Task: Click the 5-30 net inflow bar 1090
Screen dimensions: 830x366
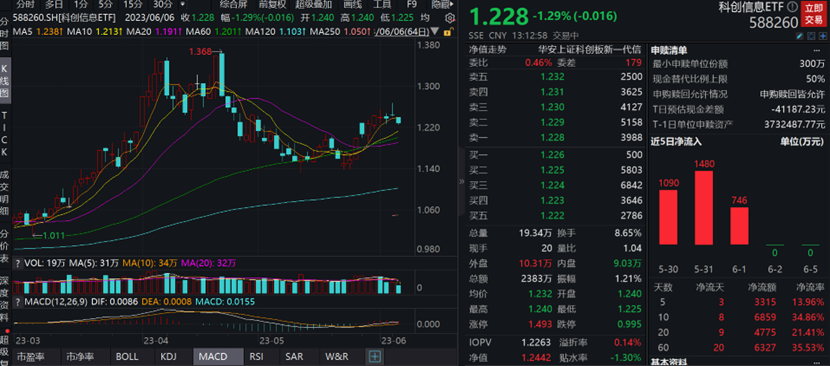Action: coord(669,216)
